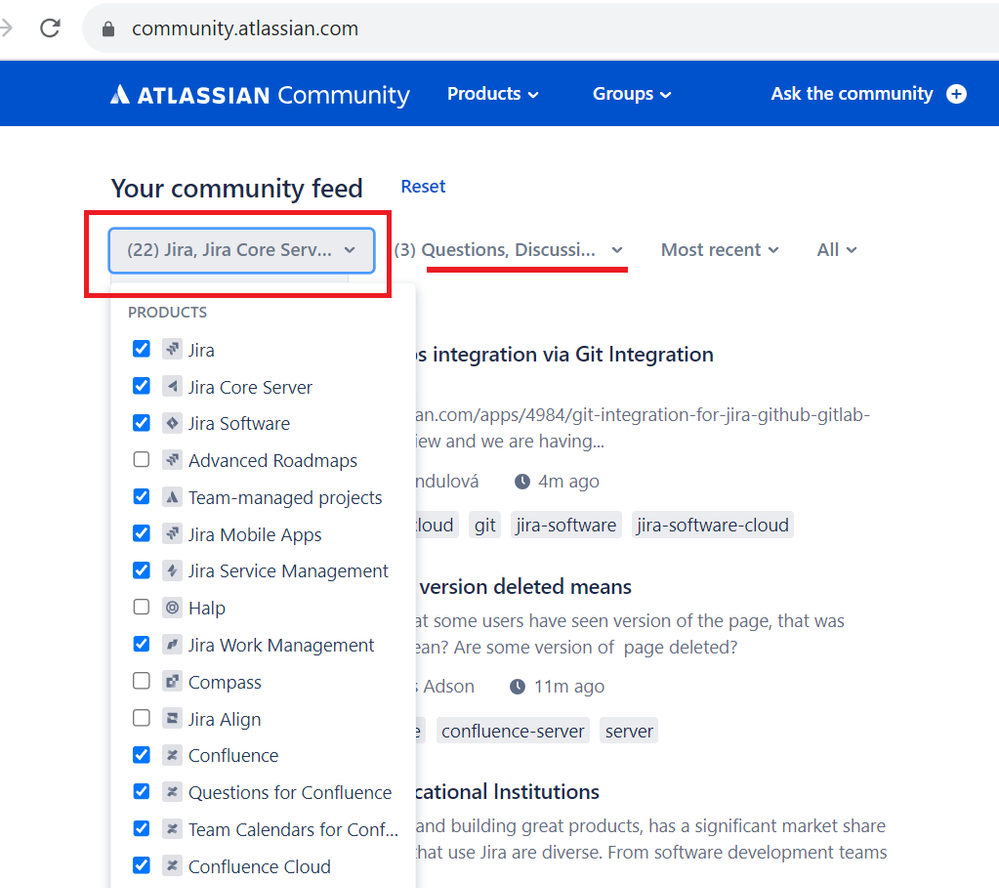
Task: Uncheck the Confluence Cloud checkbox
Action: (x=141, y=865)
